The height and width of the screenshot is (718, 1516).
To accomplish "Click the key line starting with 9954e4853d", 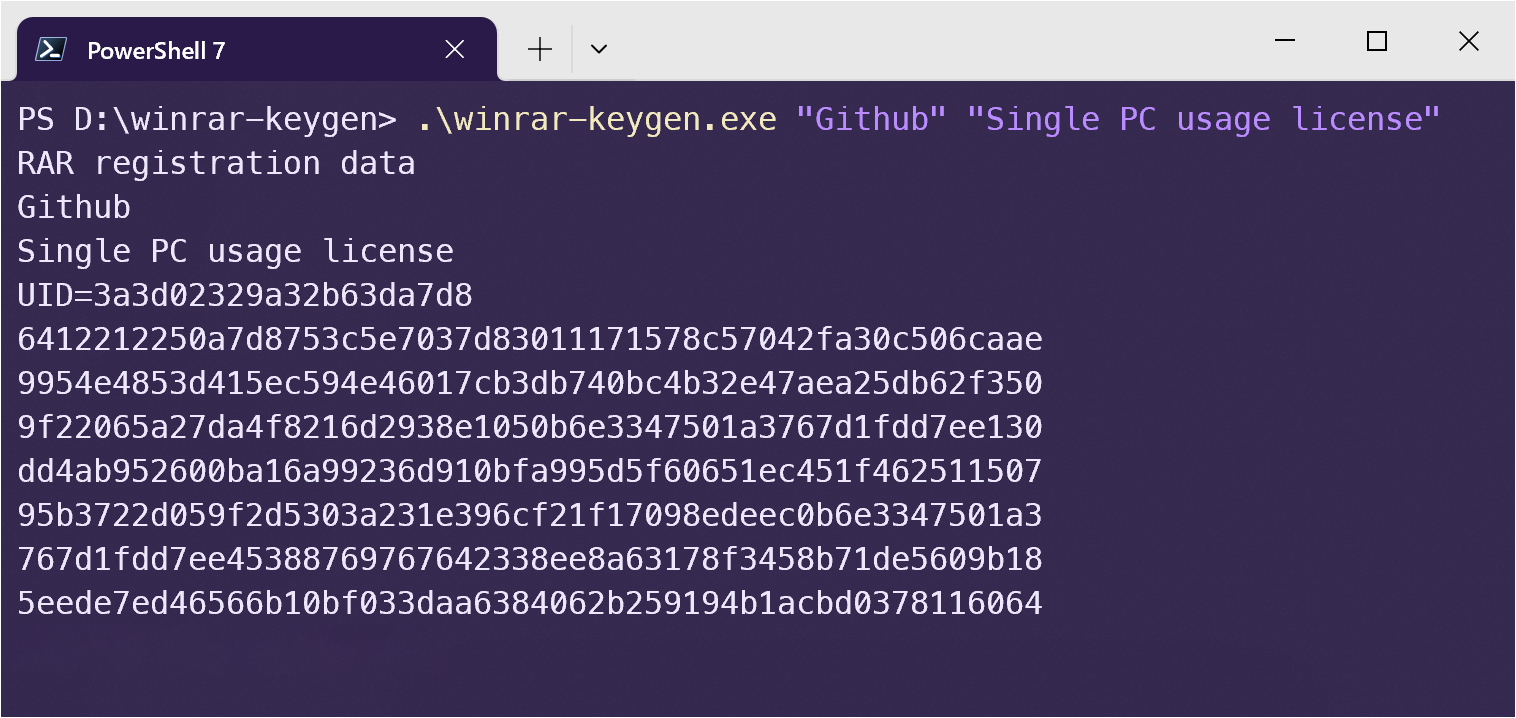I will [530, 384].
